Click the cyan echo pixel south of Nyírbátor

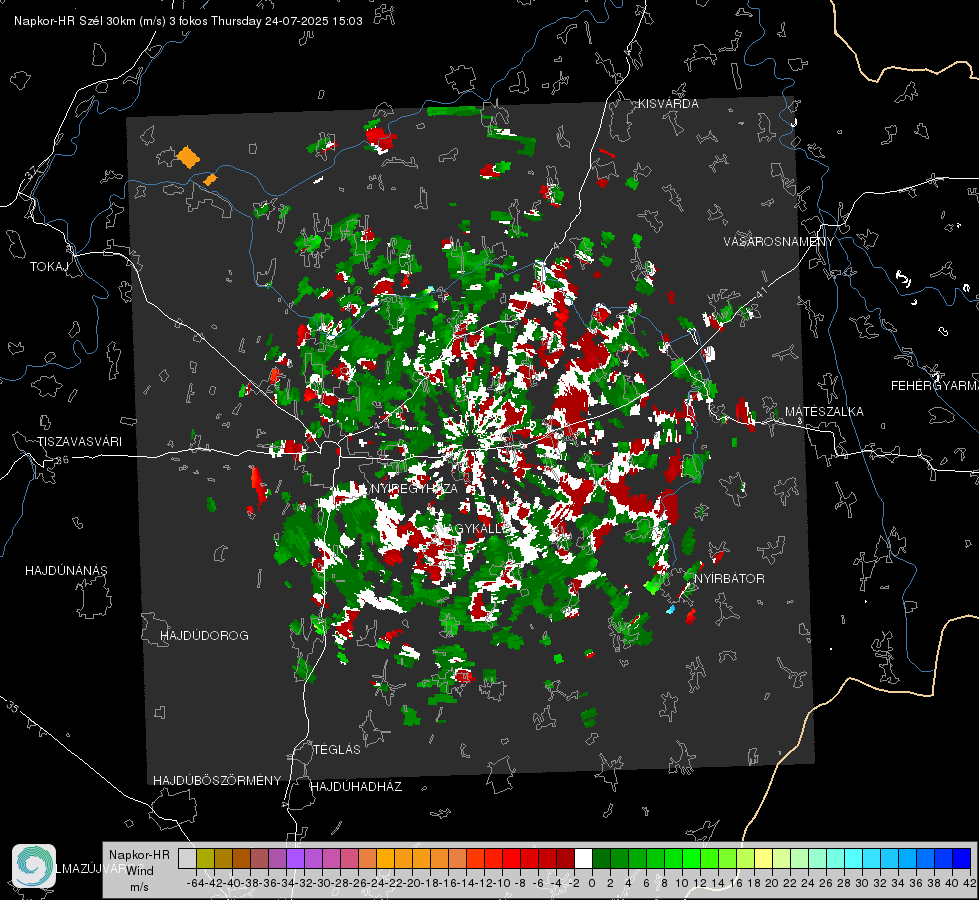tap(671, 608)
